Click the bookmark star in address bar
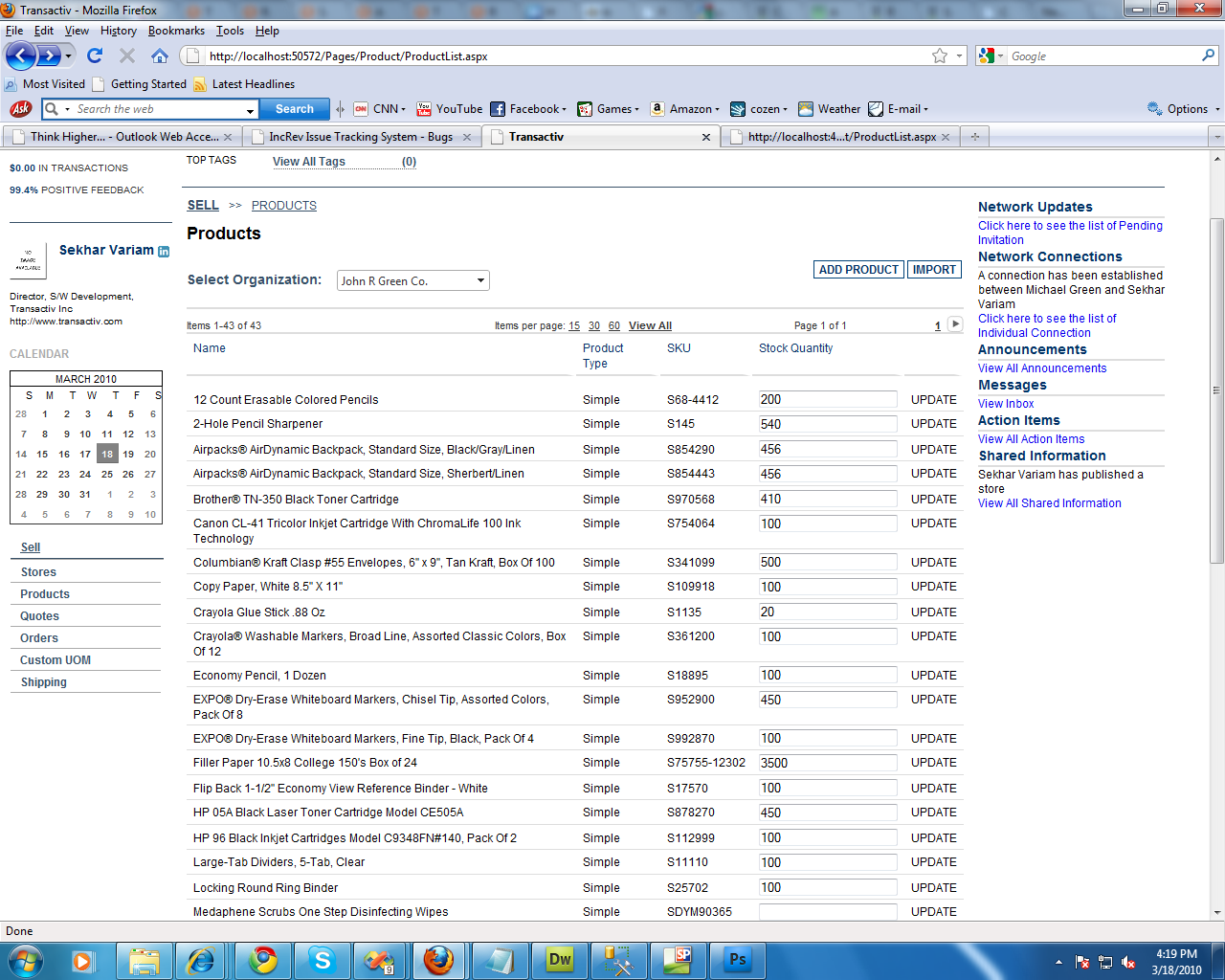1225x980 pixels. point(940,56)
